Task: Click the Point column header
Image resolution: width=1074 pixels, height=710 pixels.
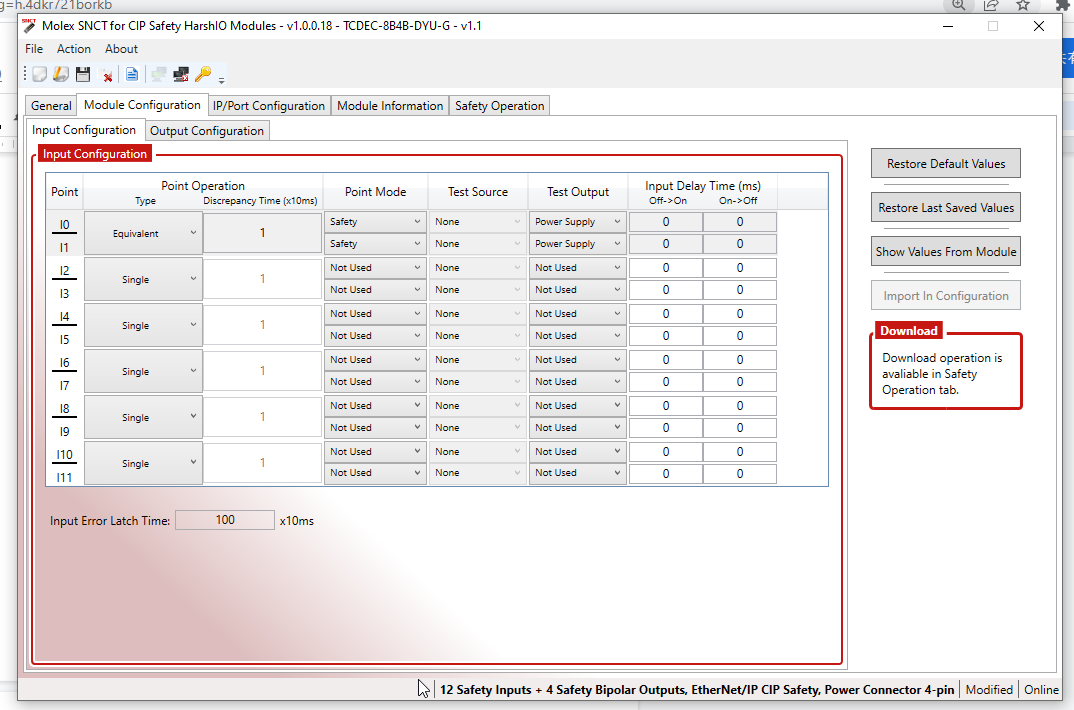Action: (64, 192)
